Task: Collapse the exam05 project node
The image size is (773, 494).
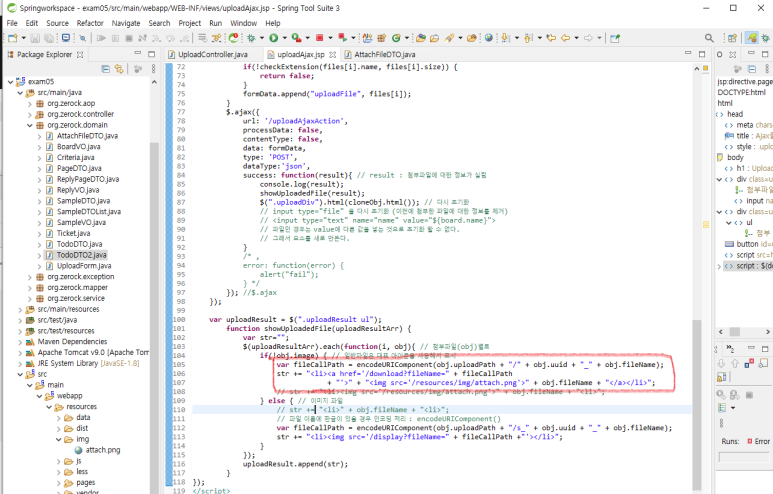Action: coord(10,82)
